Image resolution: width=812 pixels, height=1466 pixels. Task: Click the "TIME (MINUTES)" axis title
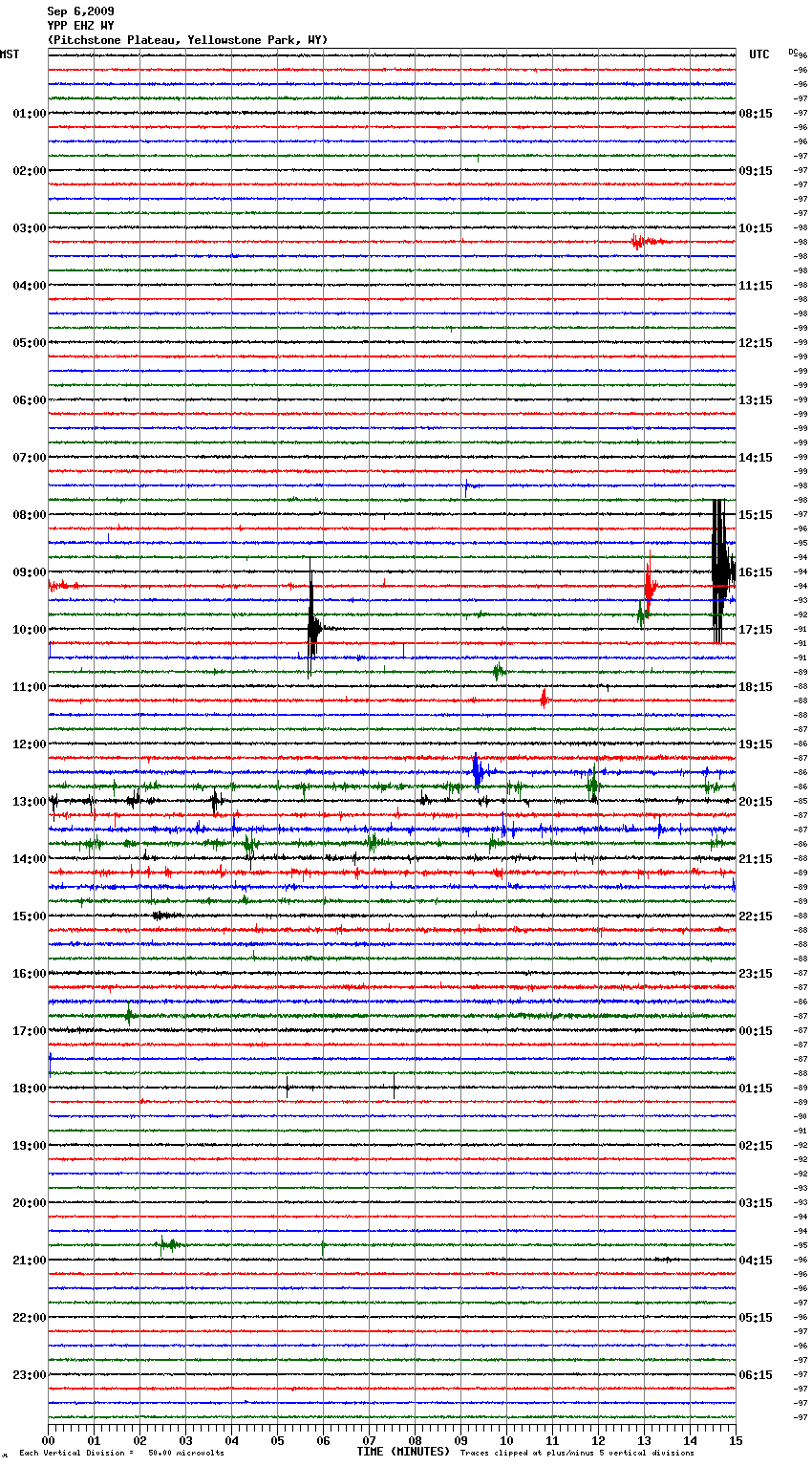point(403,1452)
